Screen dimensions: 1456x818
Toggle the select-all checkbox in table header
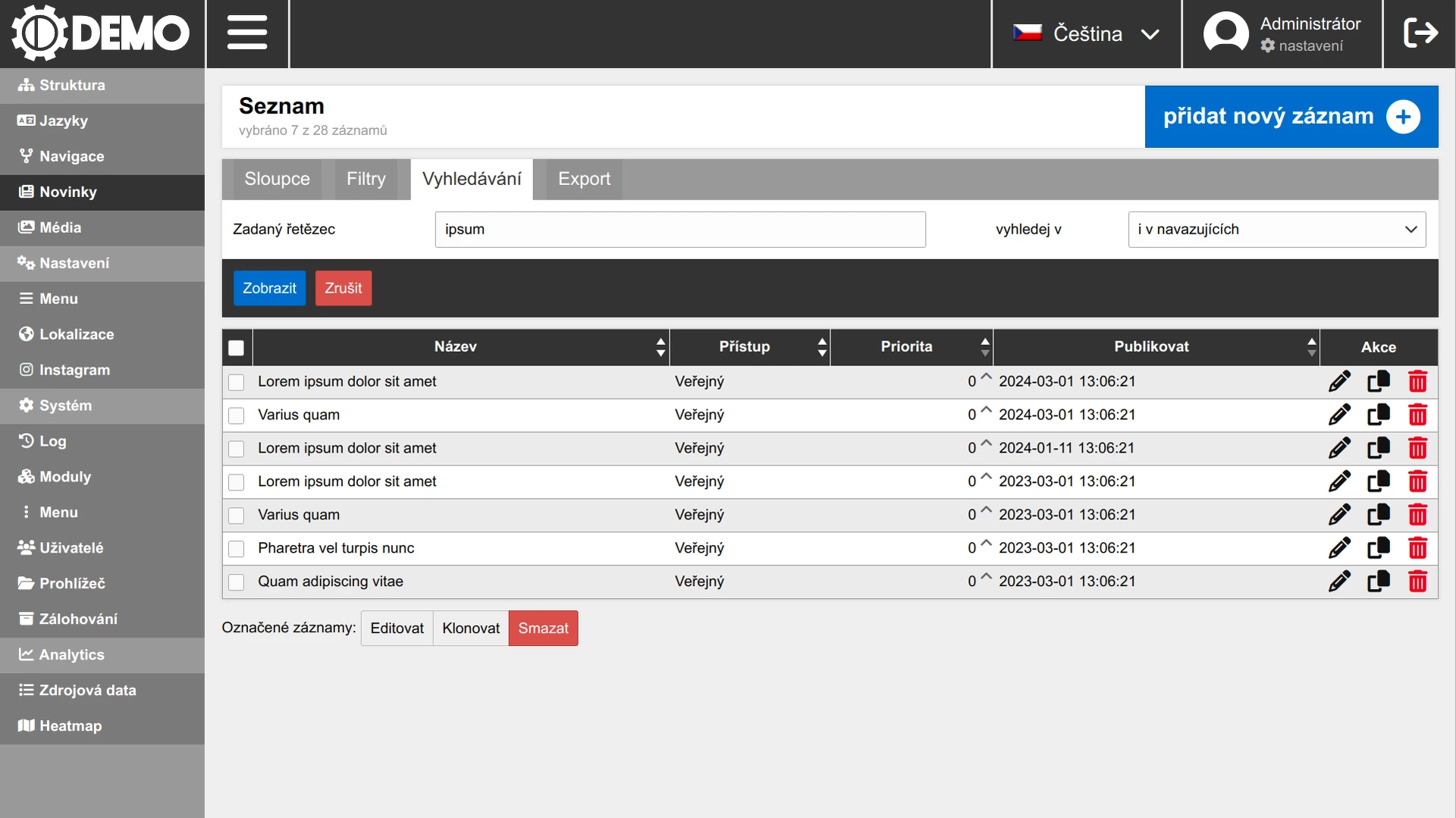pos(237,348)
